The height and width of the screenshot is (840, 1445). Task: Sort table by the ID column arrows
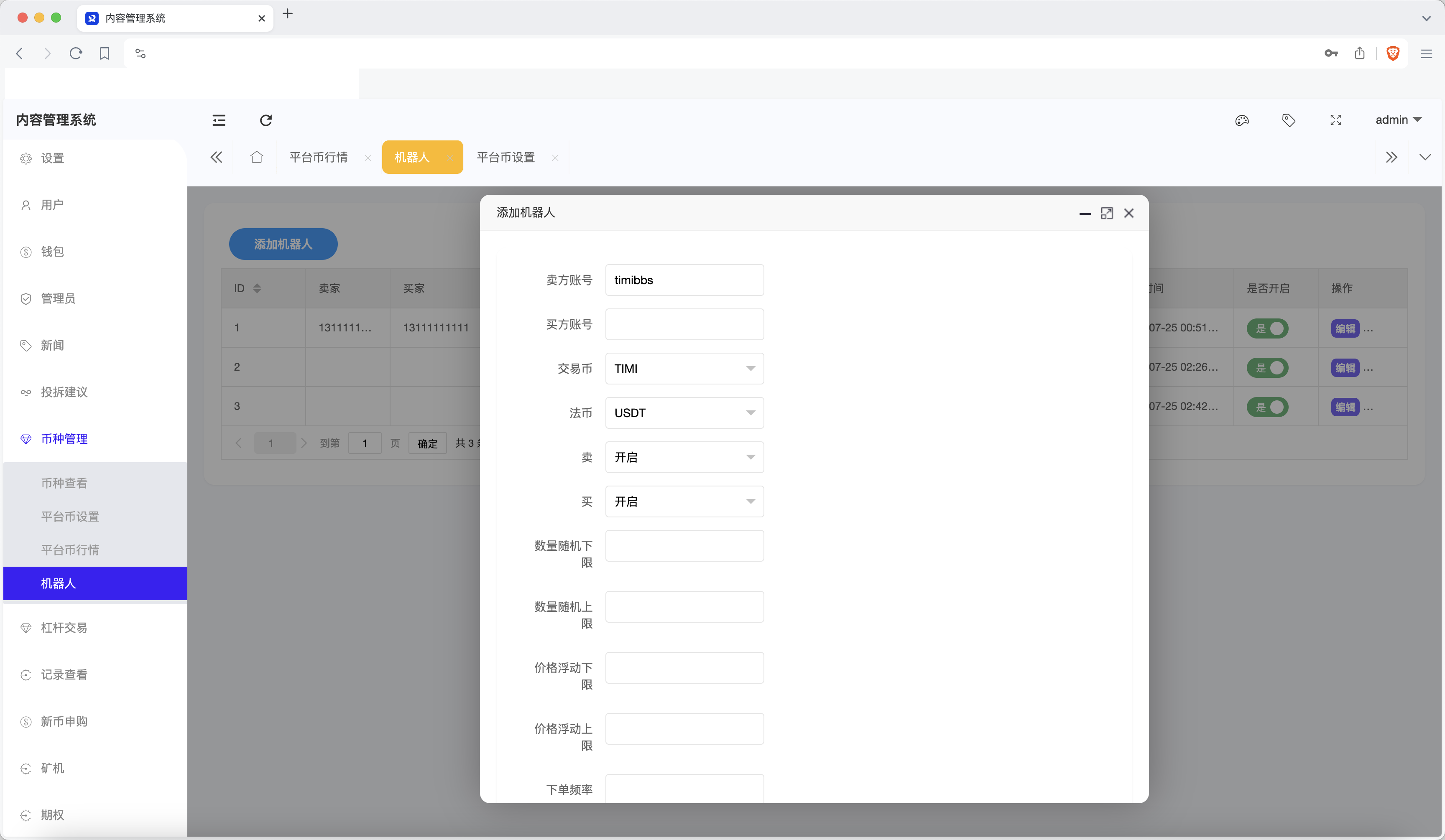257,288
